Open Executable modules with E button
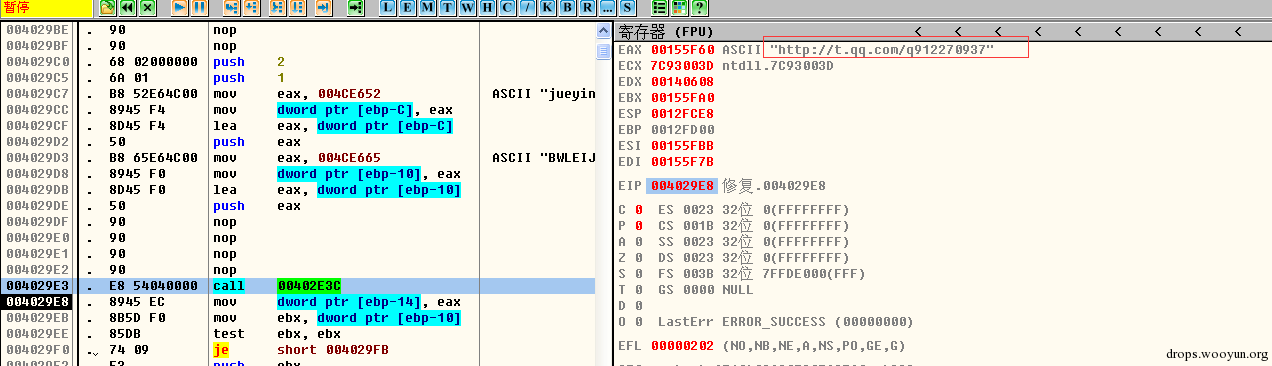Image resolution: width=1272 pixels, height=366 pixels. click(408, 7)
